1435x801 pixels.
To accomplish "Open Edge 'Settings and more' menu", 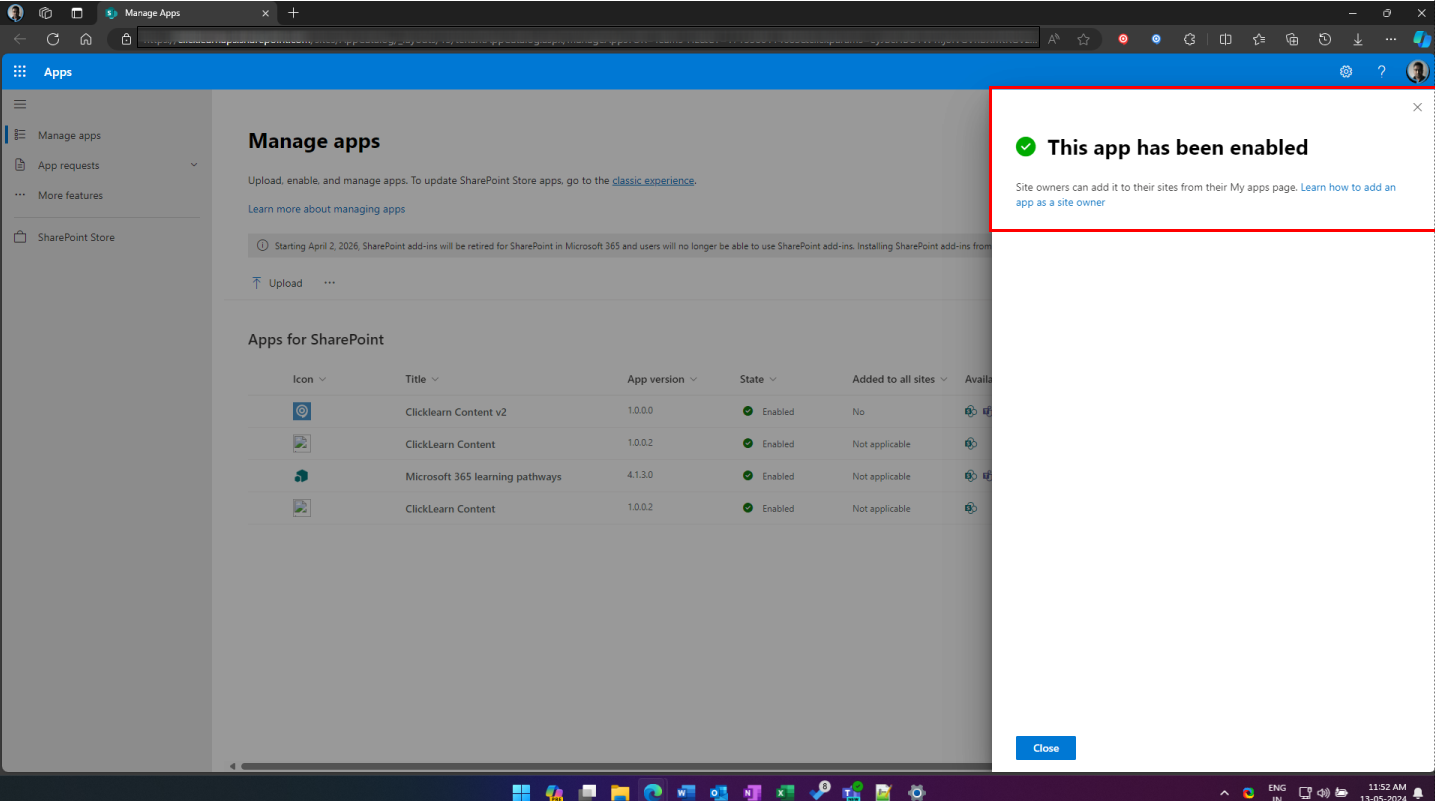I will [x=1391, y=39].
